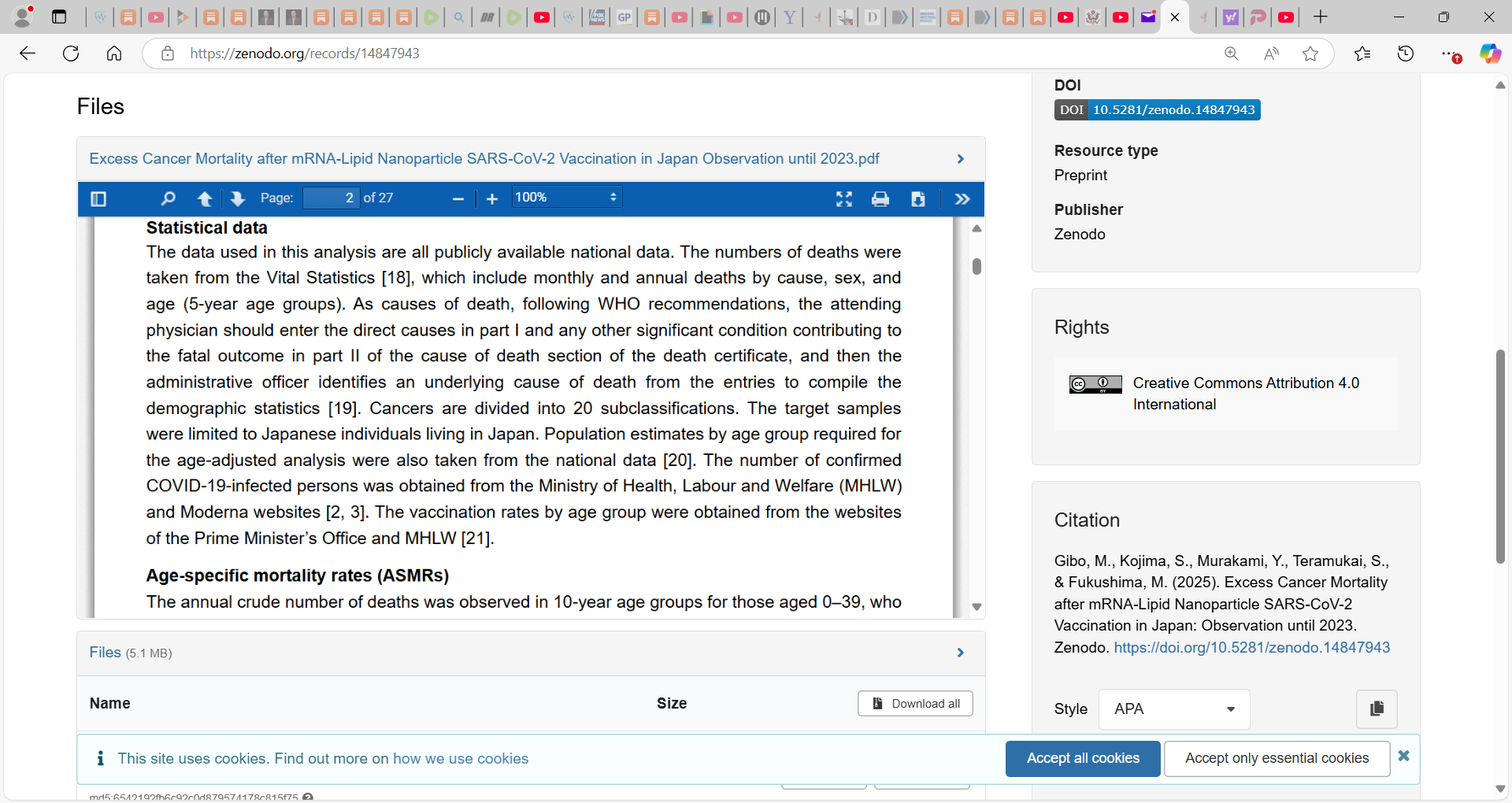Dismiss the cookie banner with X

[1403, 756]
